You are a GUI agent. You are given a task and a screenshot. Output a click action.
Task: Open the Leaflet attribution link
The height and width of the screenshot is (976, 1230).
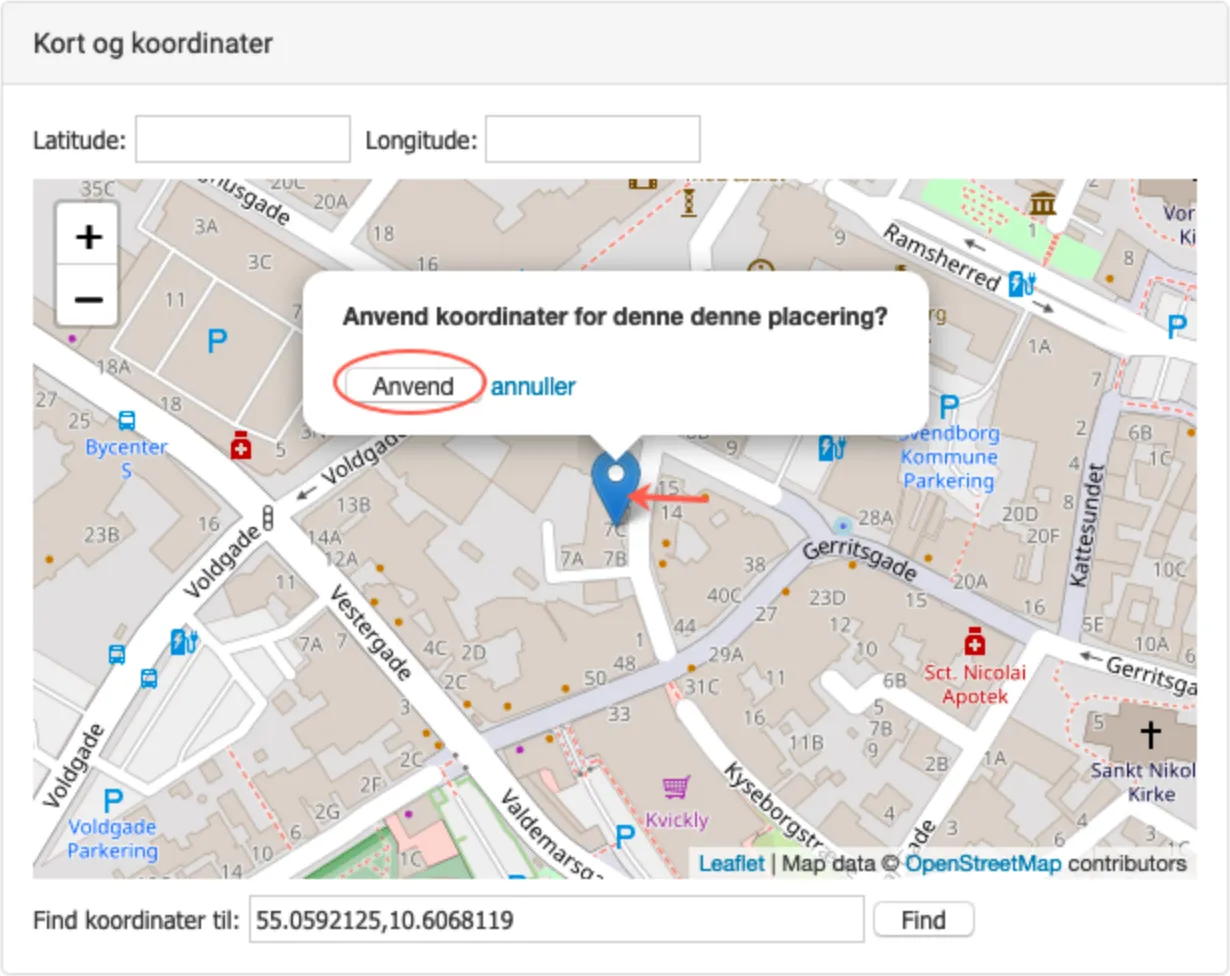pos(731,863)
